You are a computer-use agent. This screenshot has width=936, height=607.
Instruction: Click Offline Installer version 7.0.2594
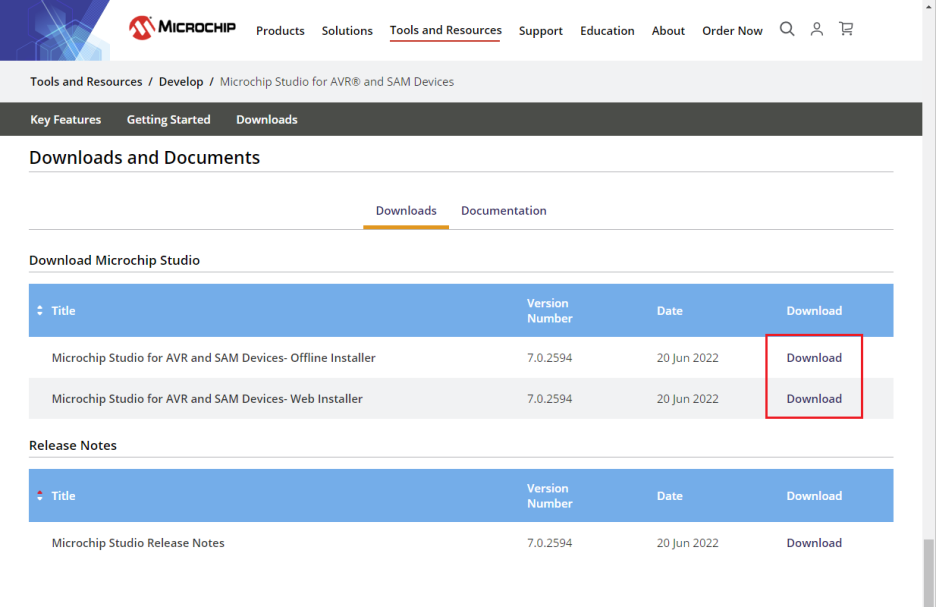tap(549, 358)
